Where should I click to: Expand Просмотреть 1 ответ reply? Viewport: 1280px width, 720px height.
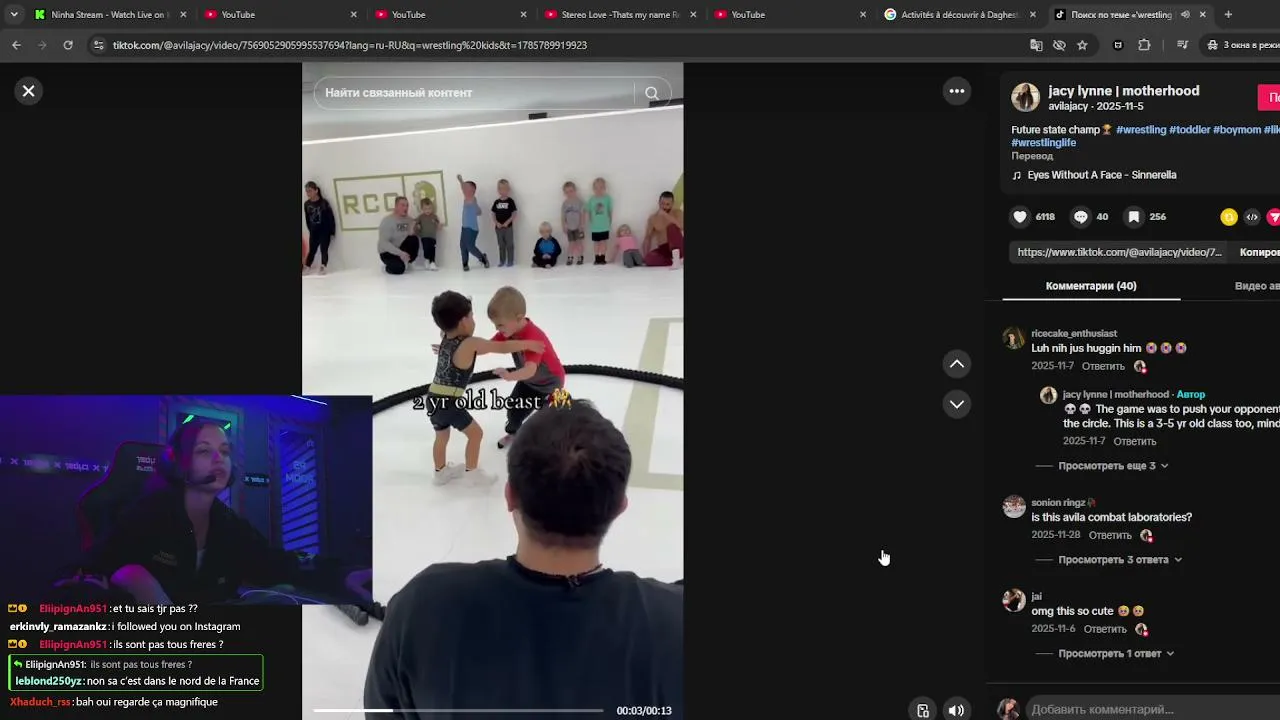[1116, 654]
